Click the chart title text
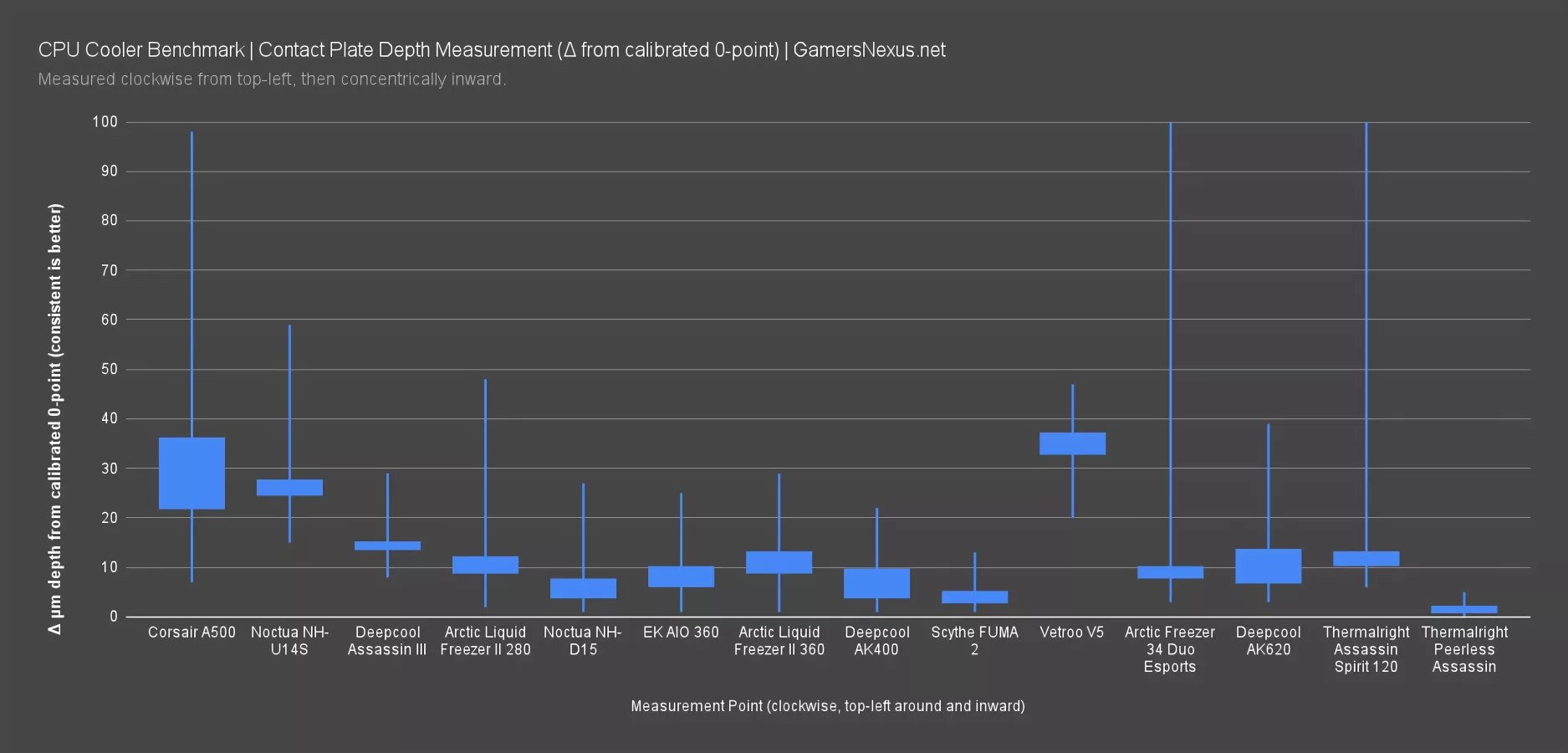The width and height of the screenshot is (1568, 753). 492,50
